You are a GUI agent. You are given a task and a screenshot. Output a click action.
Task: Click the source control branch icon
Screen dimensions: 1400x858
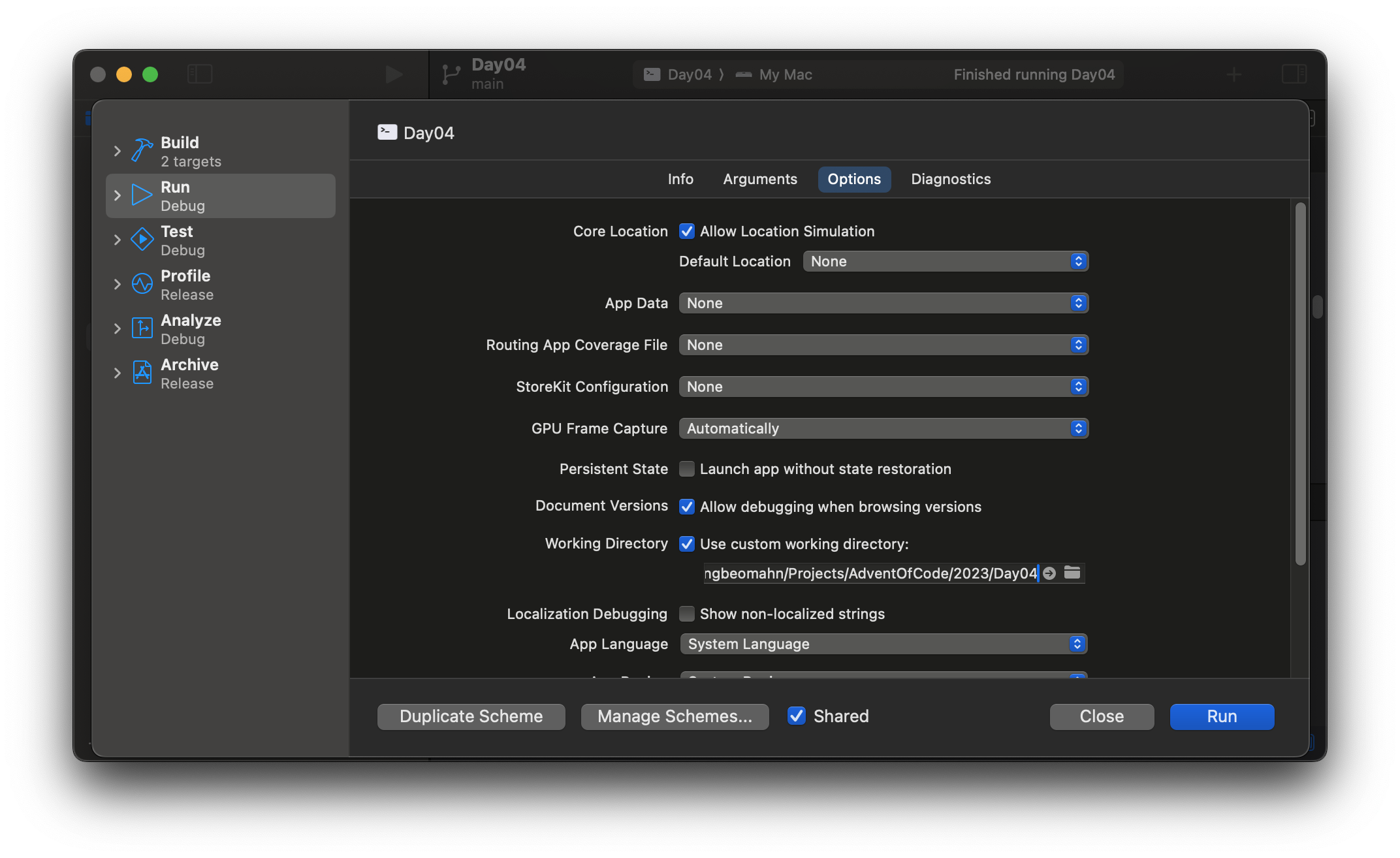451,74
